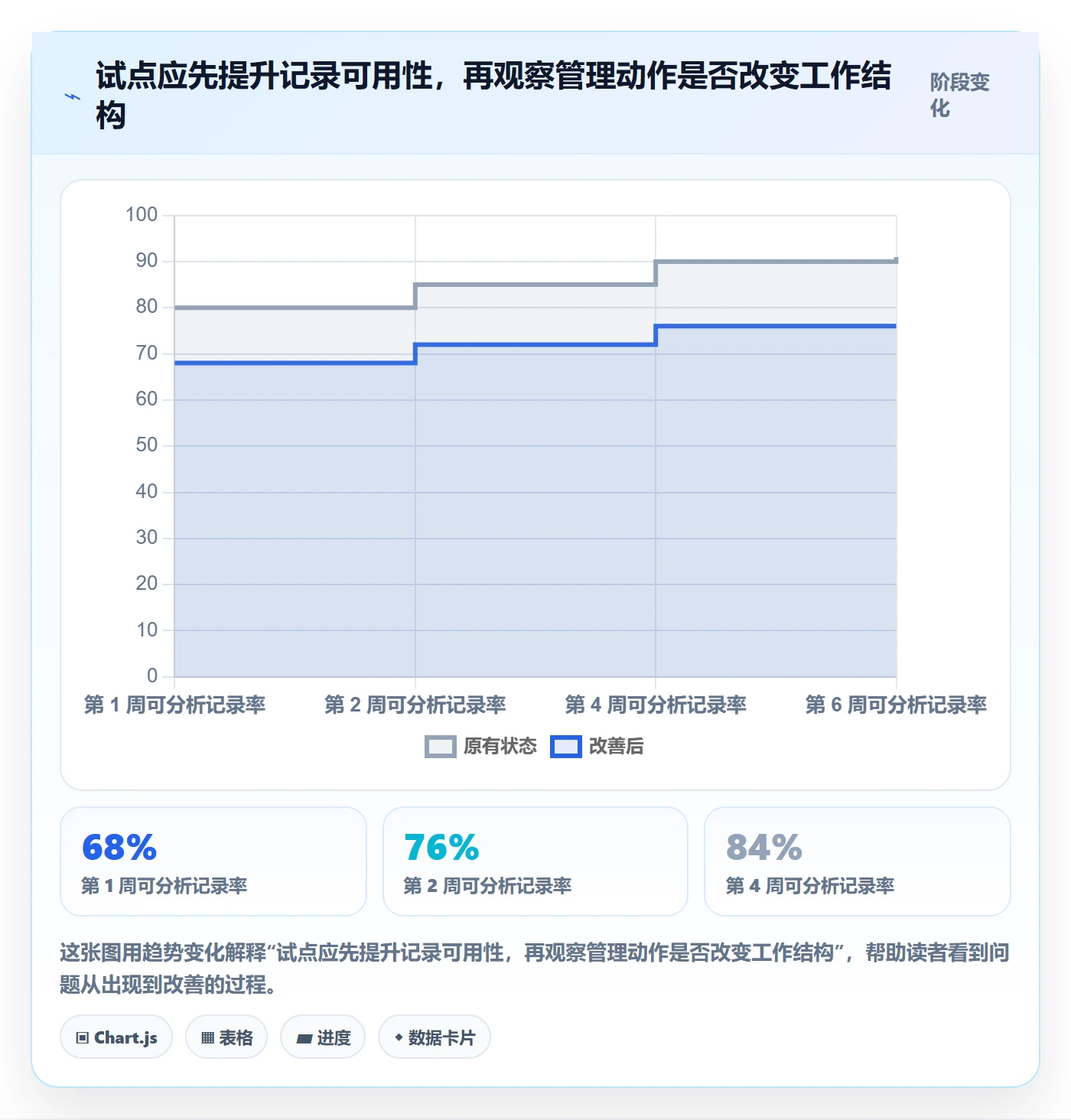
Task: Click the description paragraph starting 这张图用趋势变化
Action: [x=535, y=968]
